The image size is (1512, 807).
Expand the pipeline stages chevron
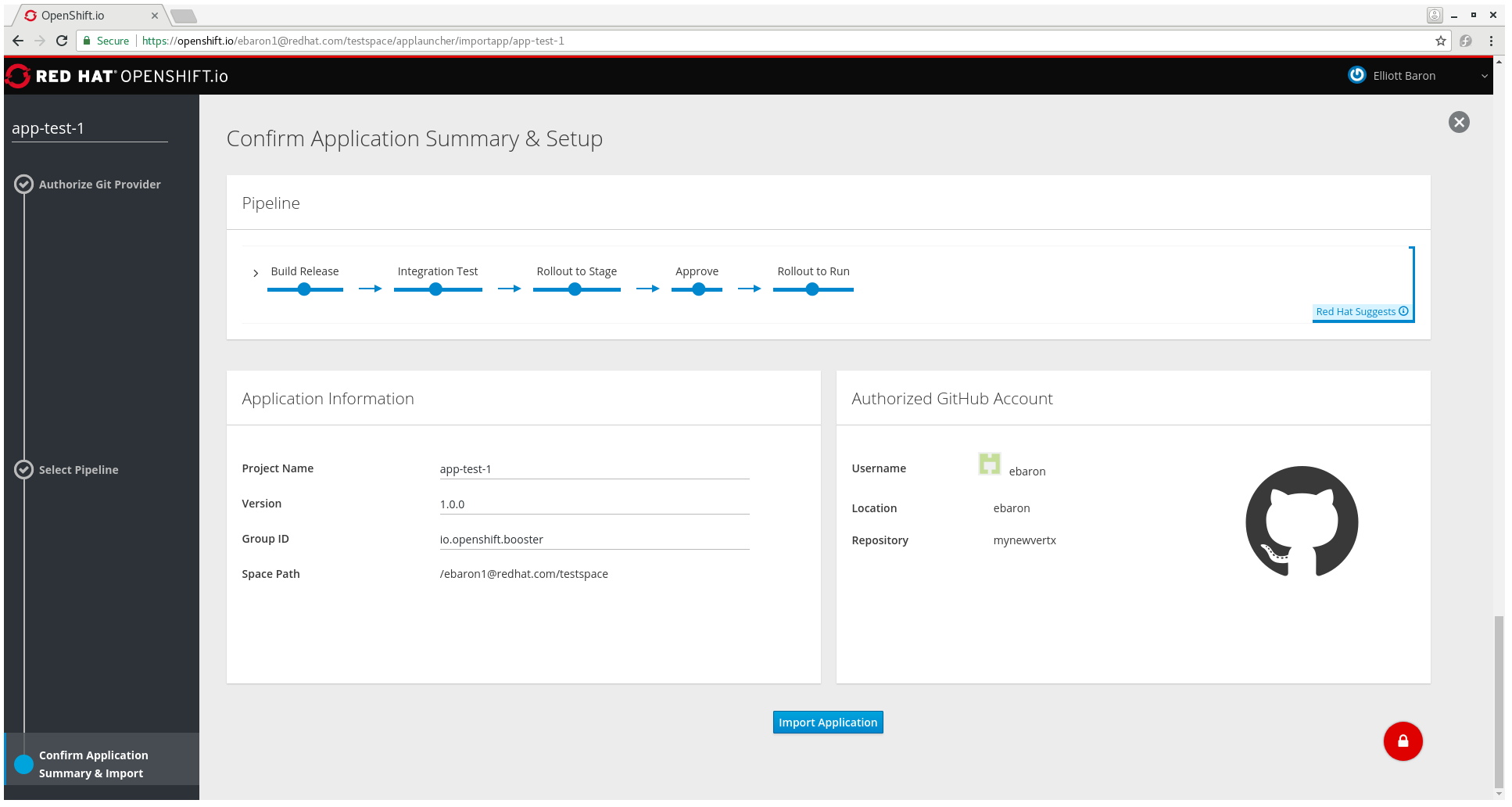[256, 273]
